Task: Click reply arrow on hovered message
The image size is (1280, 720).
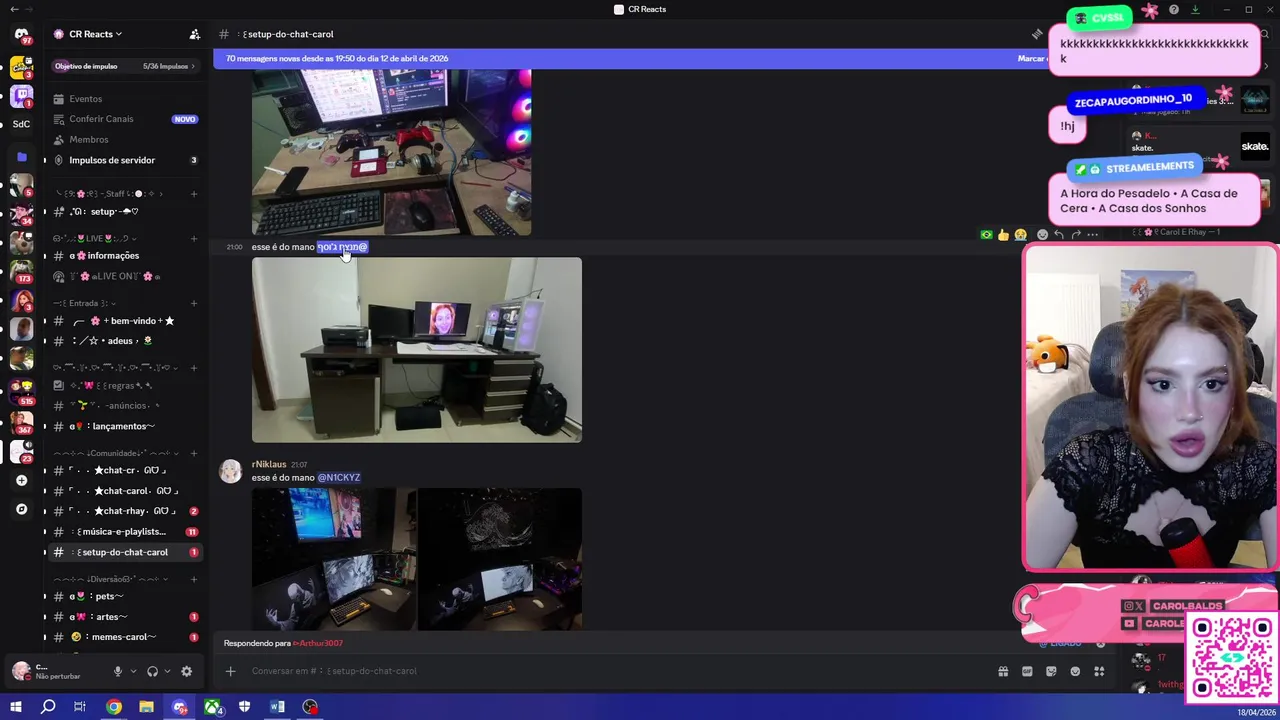Action: click(x=1059, y=234)
